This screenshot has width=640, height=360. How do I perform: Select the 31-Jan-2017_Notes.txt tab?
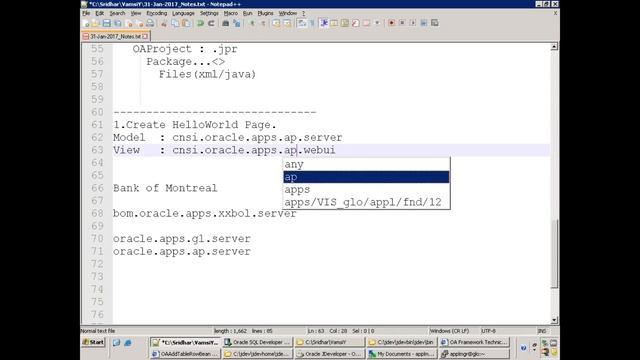[x=116, y=36]
